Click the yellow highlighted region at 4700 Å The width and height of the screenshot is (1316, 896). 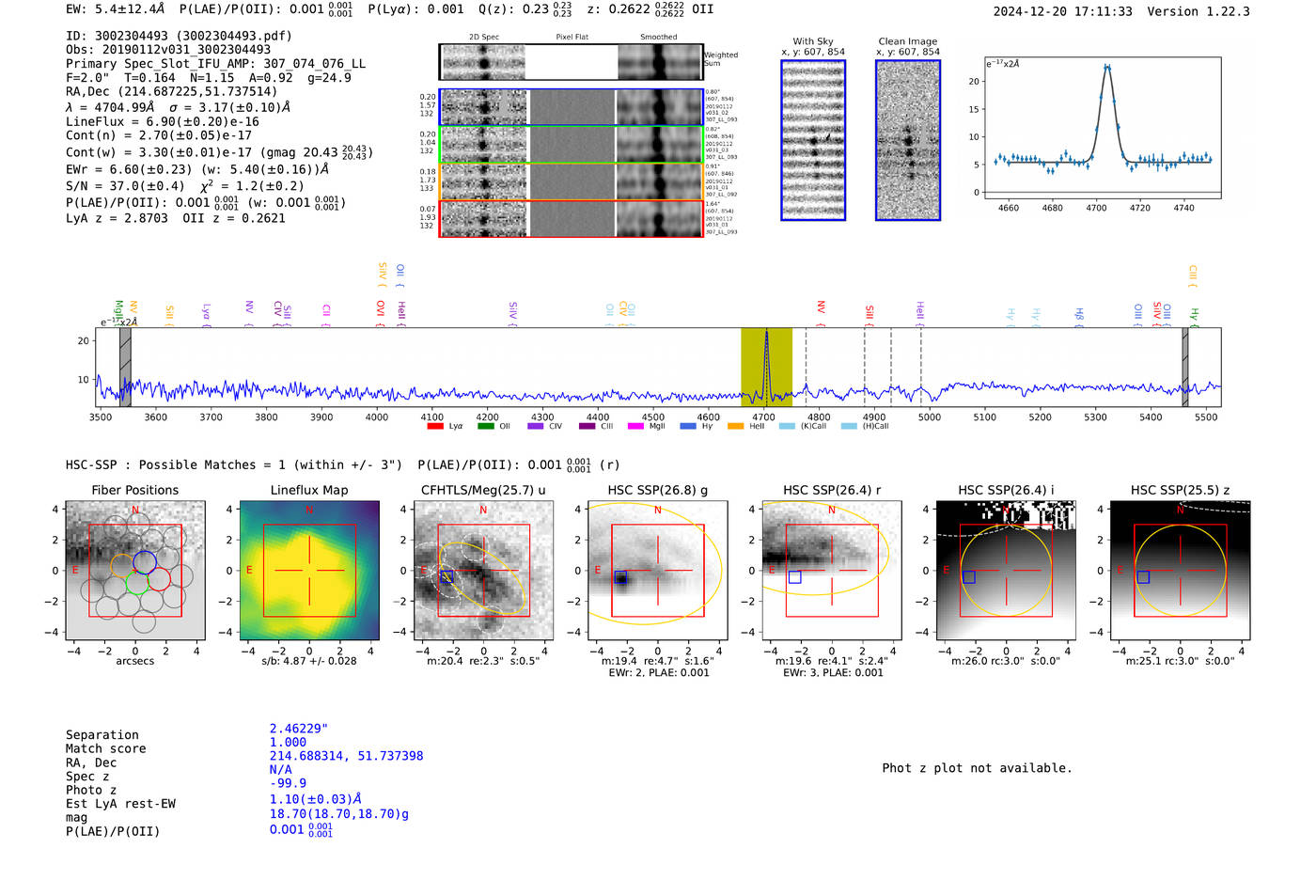tap(766, 367)
